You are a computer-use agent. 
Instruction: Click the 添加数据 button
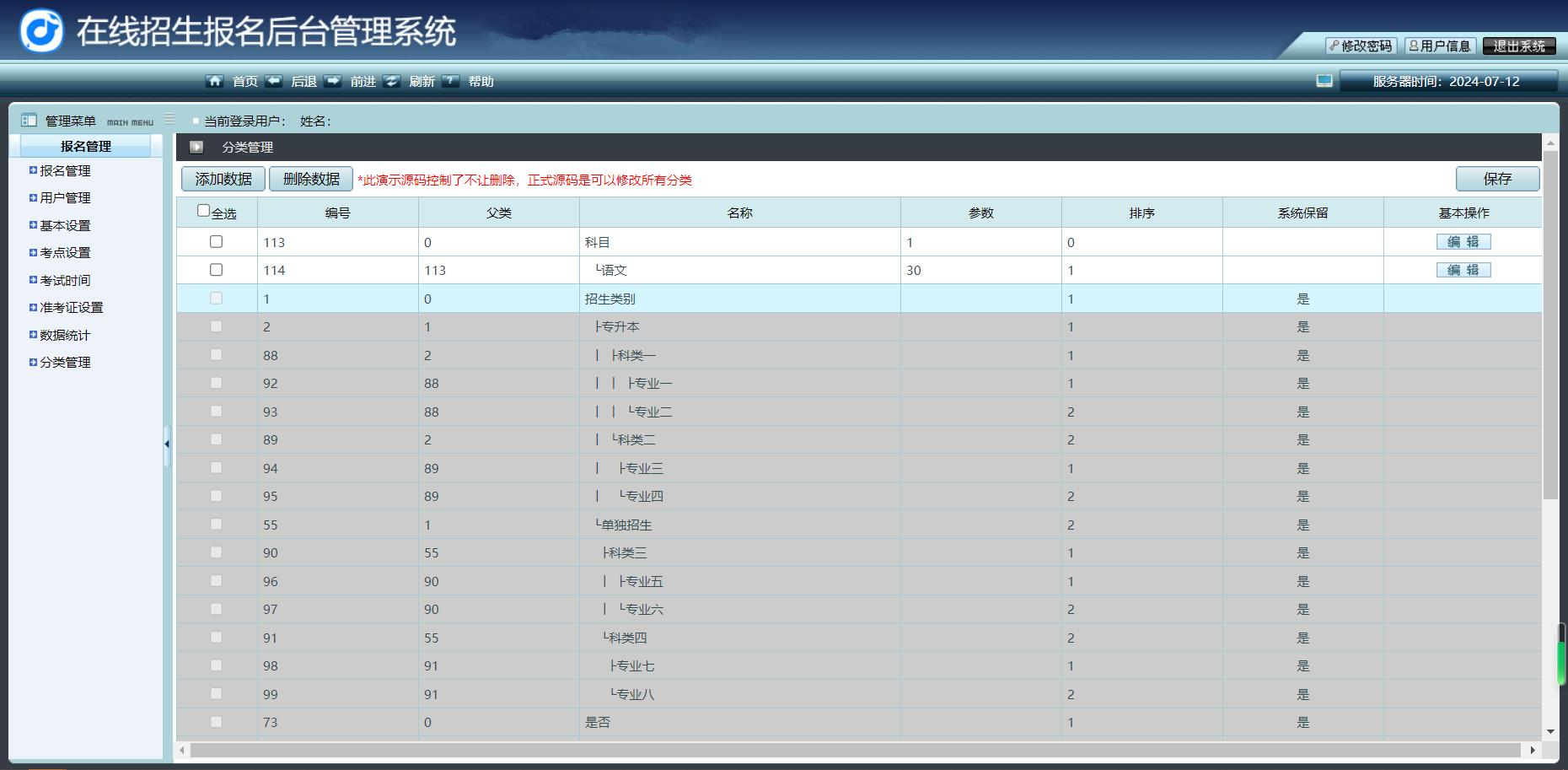click(223, 179)
